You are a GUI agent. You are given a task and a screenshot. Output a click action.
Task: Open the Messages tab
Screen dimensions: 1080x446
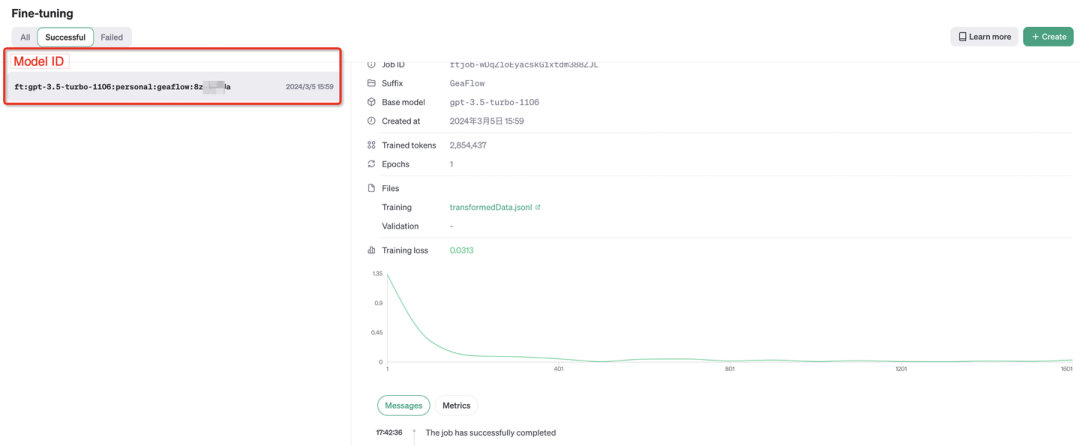click(x=403, y=405)
